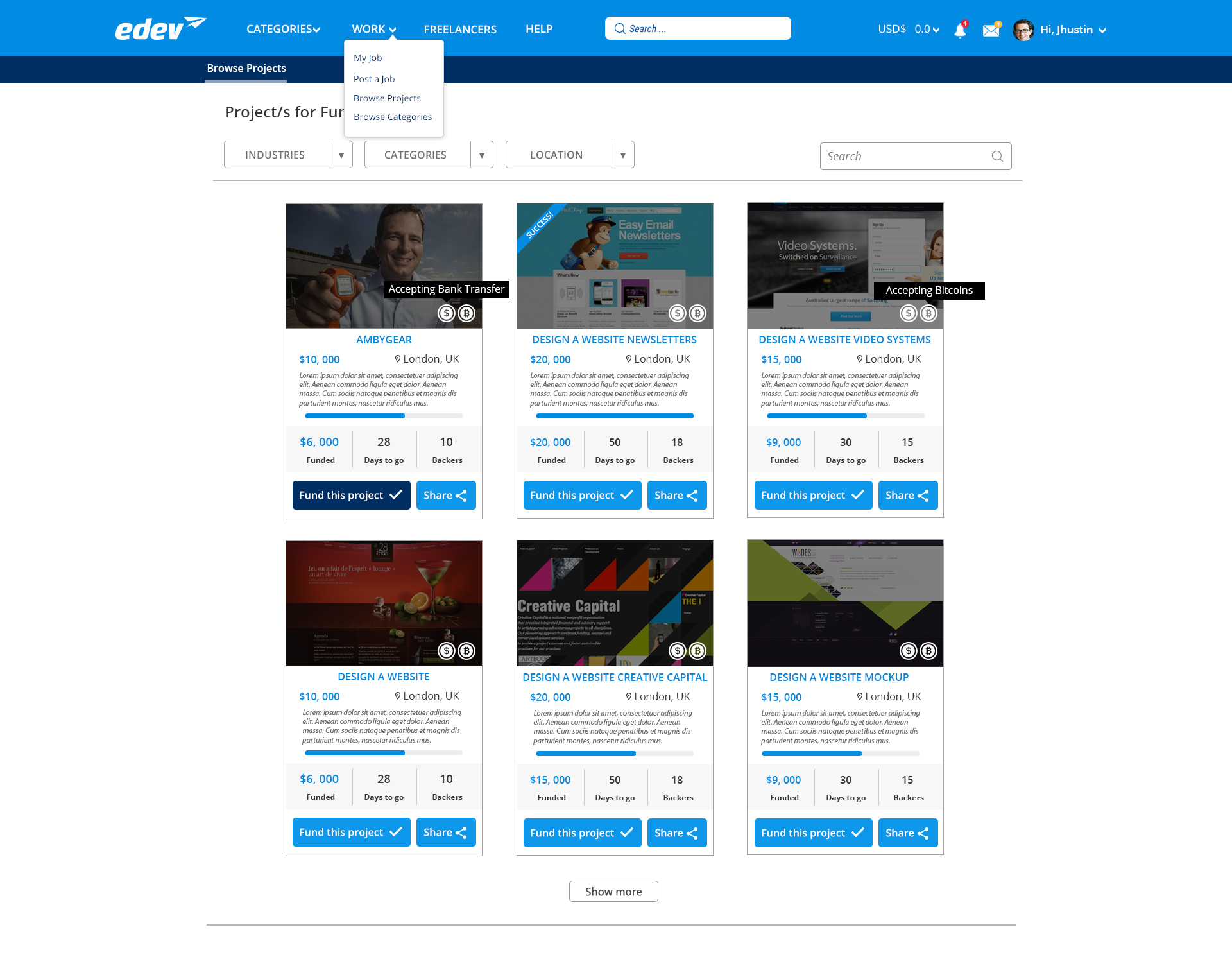Click Jhustin's profile avatar
Image resolution: width=1232 pixels, height=975 pixels.
pos(1023,30)
